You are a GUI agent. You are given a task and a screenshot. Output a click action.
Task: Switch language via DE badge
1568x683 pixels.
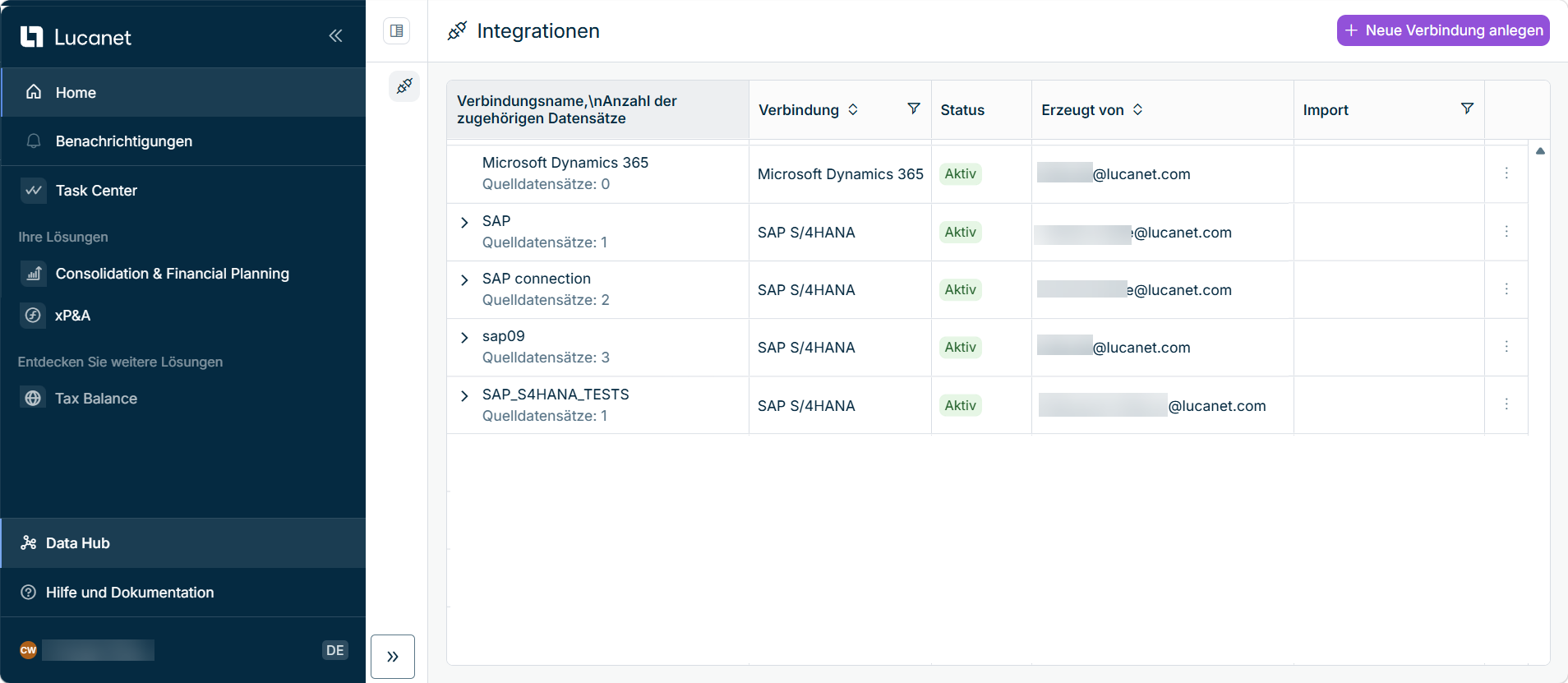click(x=335, y=650)
